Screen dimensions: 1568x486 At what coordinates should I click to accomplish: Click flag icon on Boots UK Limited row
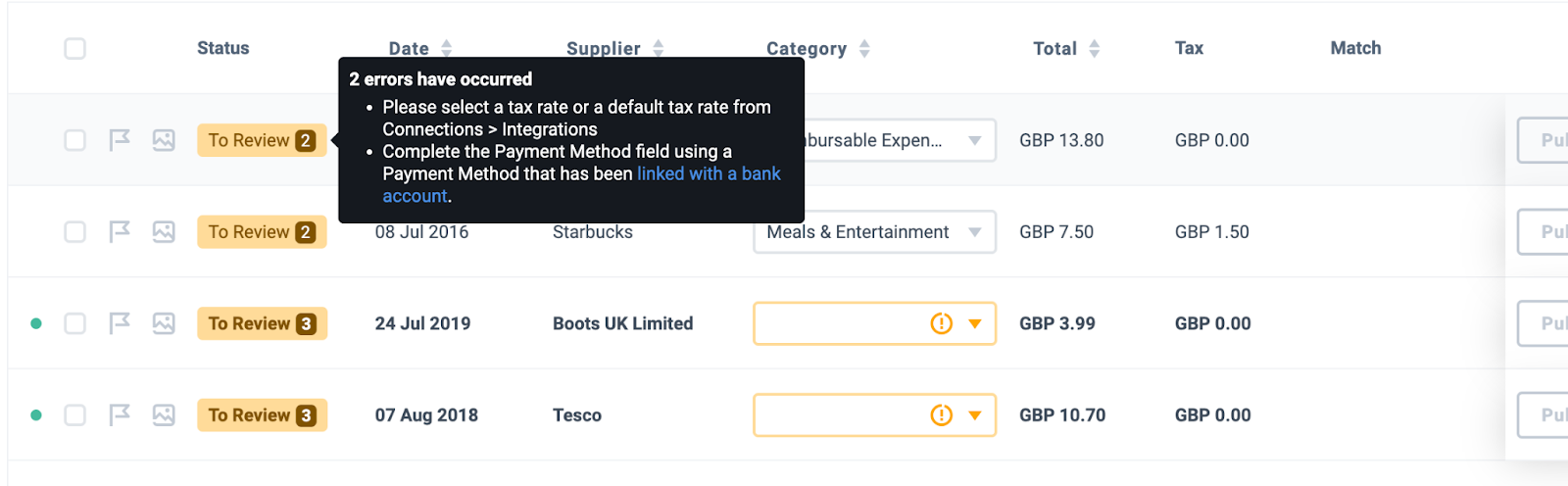point(120,323)
